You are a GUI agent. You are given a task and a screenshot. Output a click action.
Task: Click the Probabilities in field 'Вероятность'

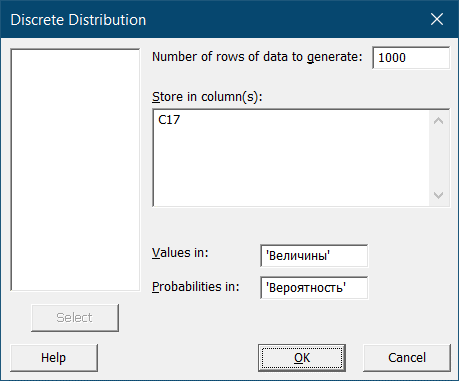(x=314, y=288)
